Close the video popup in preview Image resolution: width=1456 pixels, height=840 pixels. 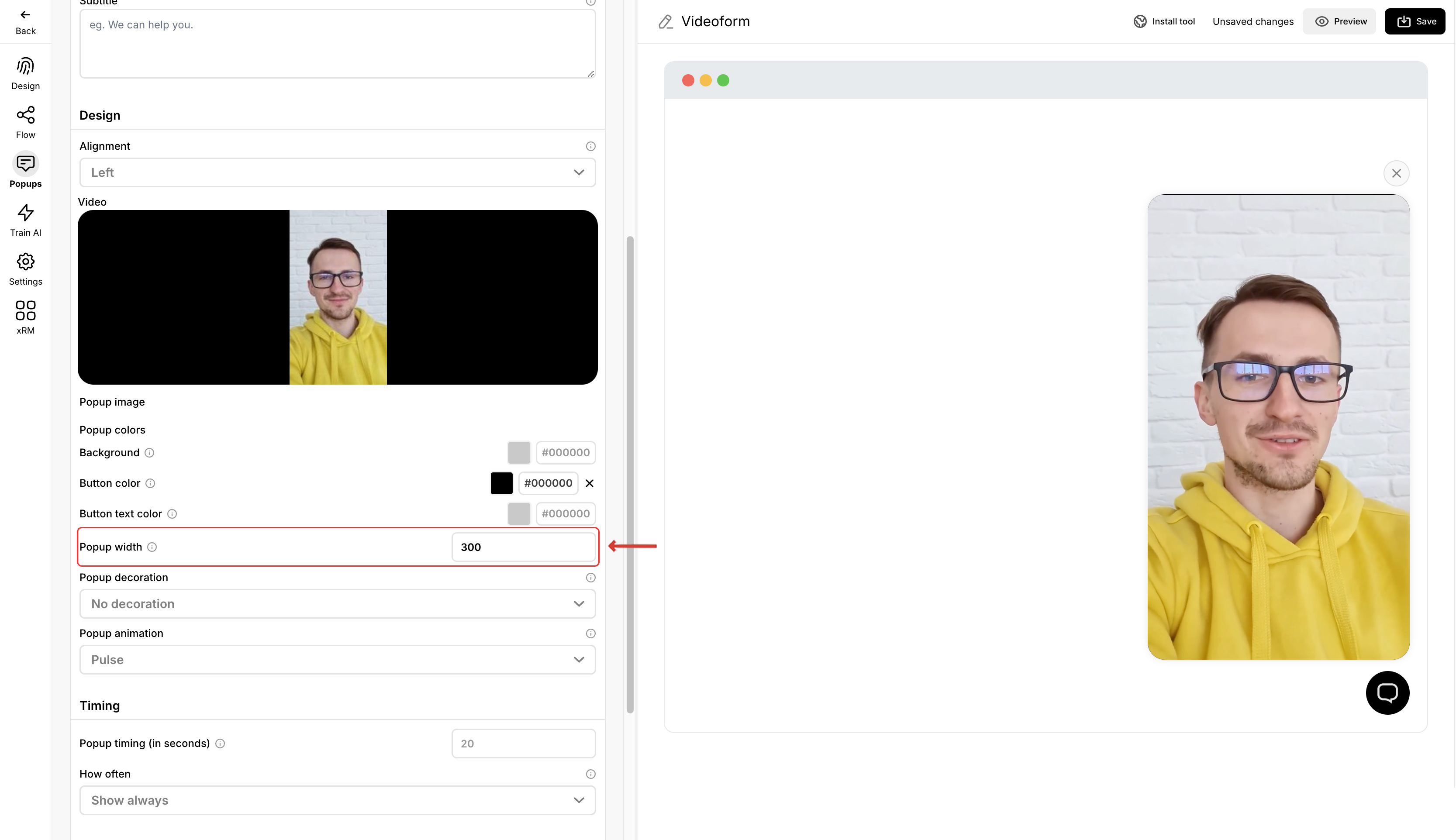[x=1397, y=173]
